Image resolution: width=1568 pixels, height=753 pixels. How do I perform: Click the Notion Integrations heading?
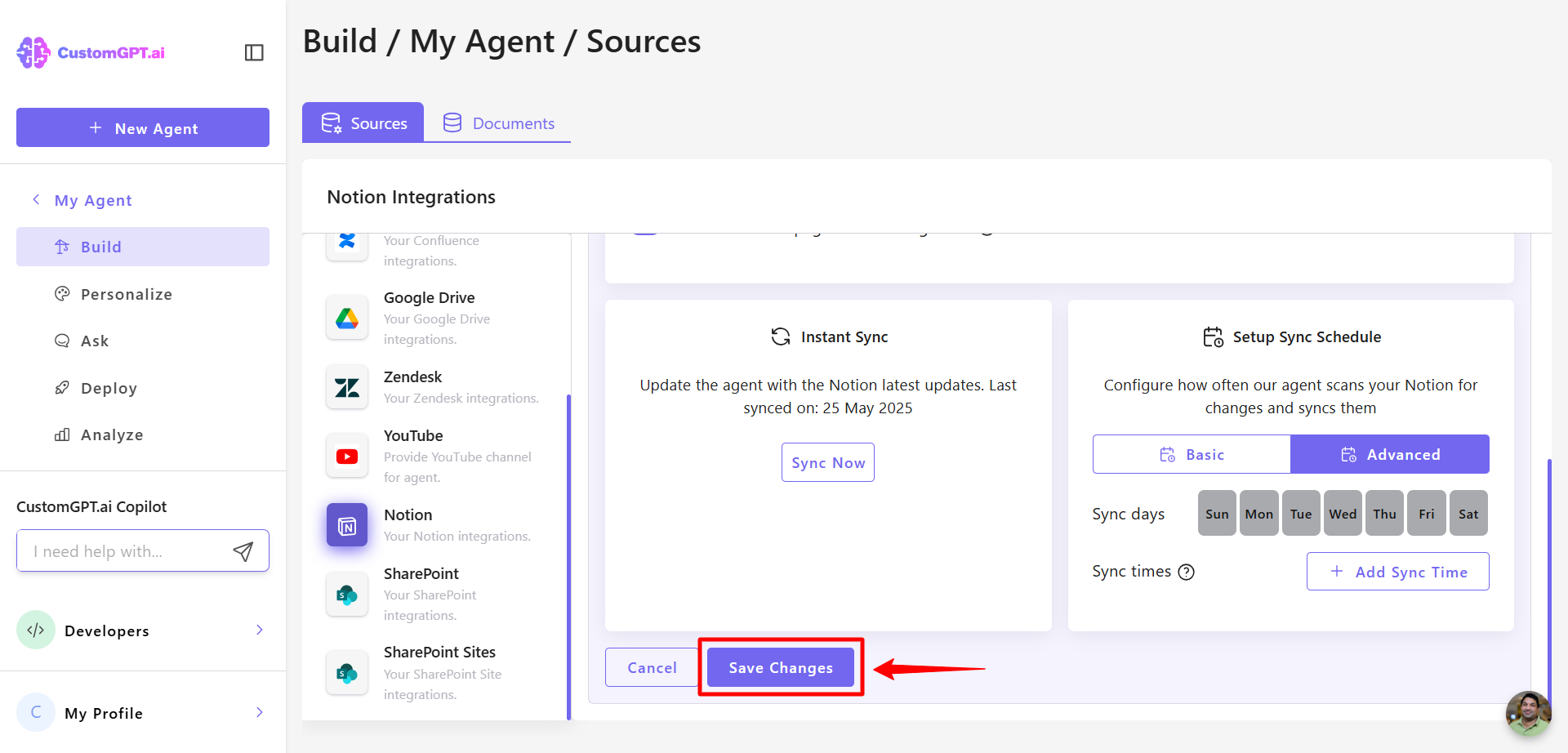click(411, 197)
